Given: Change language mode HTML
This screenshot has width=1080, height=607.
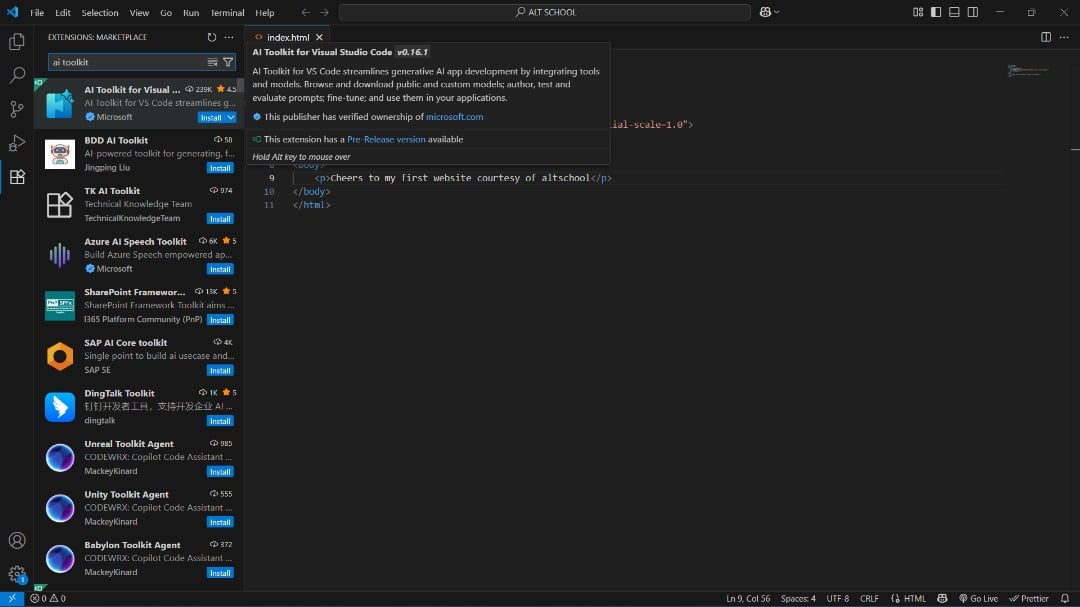Looking at the screenshot, I should pos(915,599).
